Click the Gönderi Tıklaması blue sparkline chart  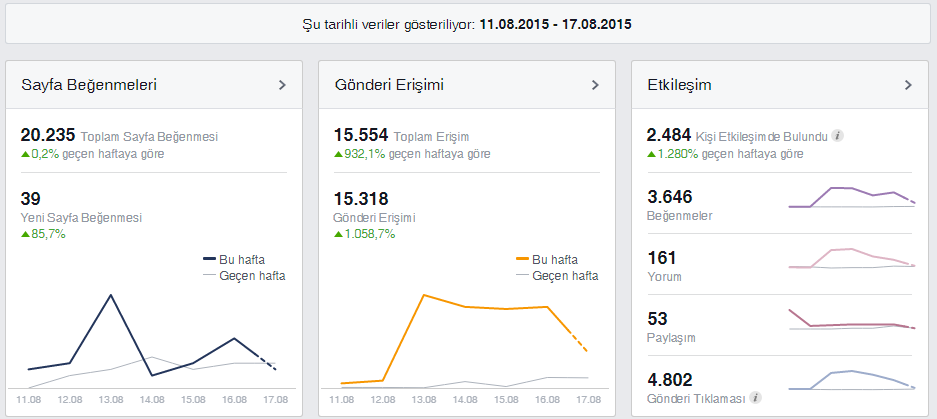tap(852, 380)
